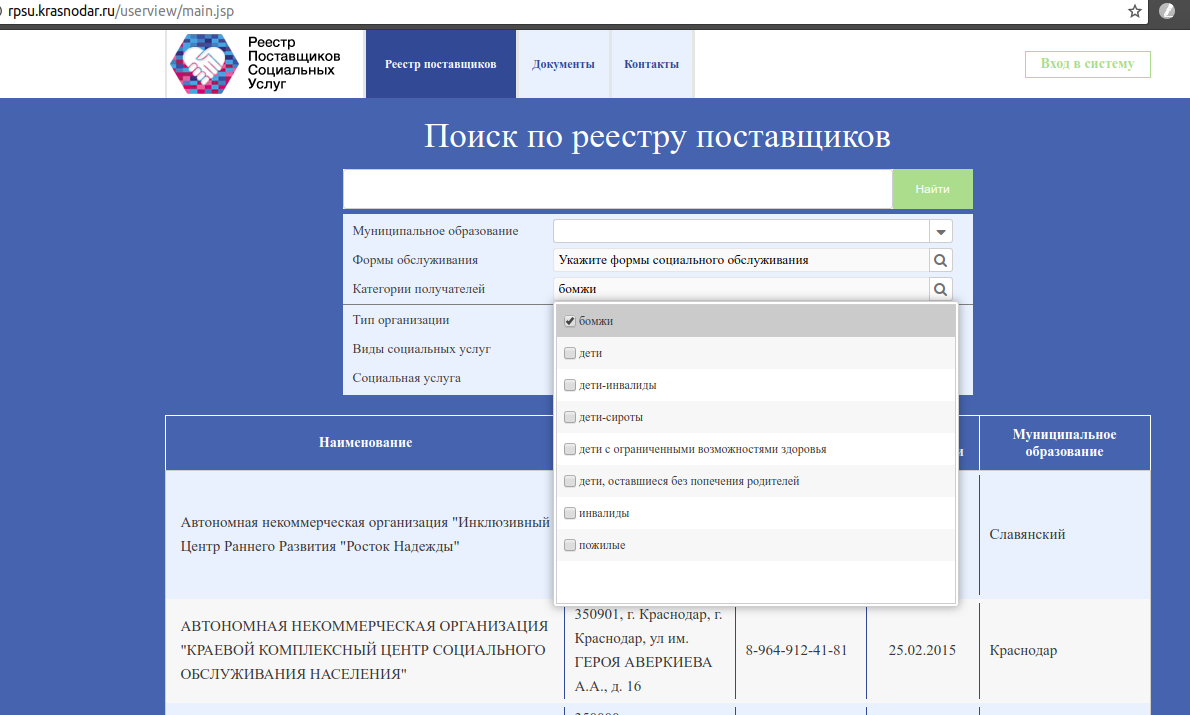Focus the main registry search input

click(618, 189)
